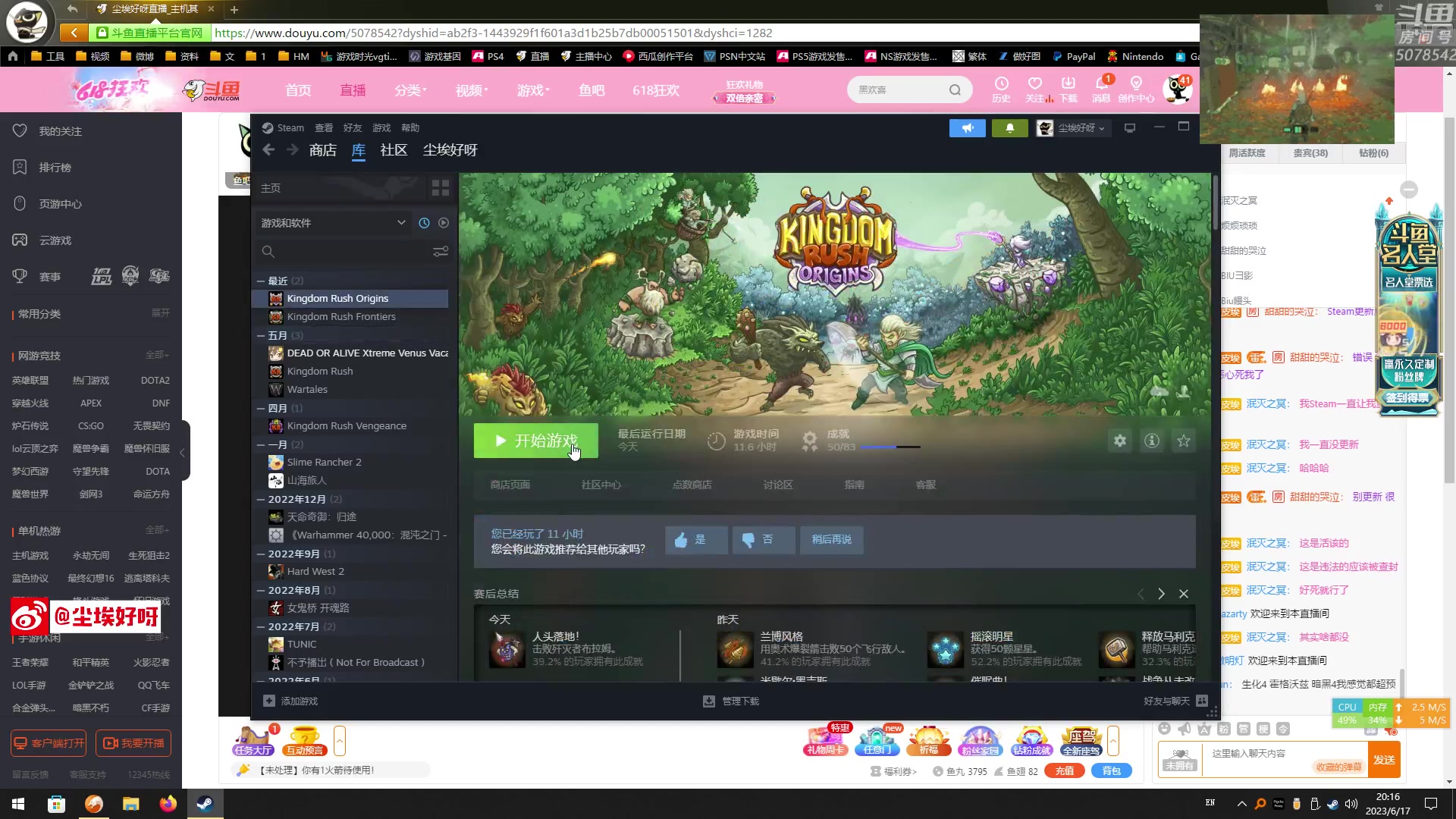Collapse 最近 category in library
This screenshot has width=1456, height=819.
[261, 281]
